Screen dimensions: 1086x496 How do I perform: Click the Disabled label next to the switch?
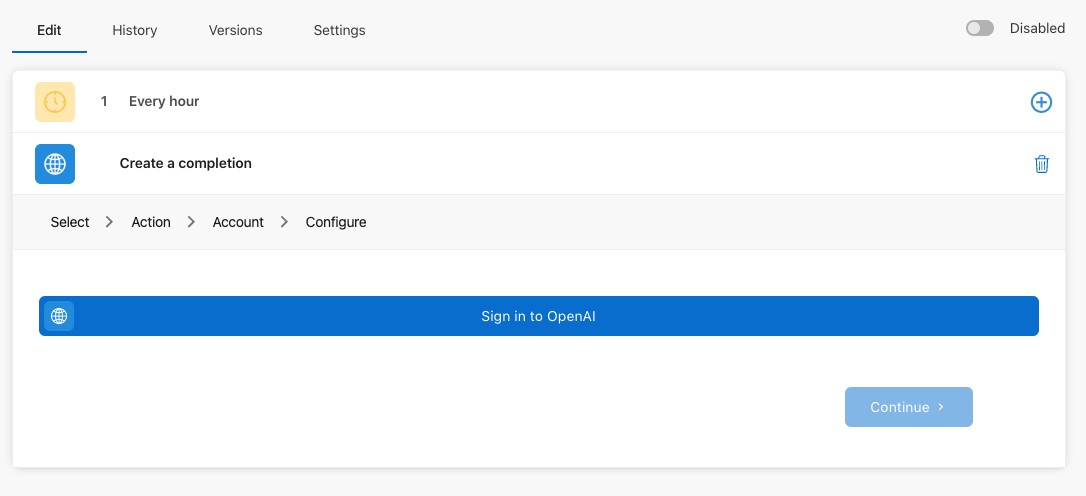[x=1037, y=28]
